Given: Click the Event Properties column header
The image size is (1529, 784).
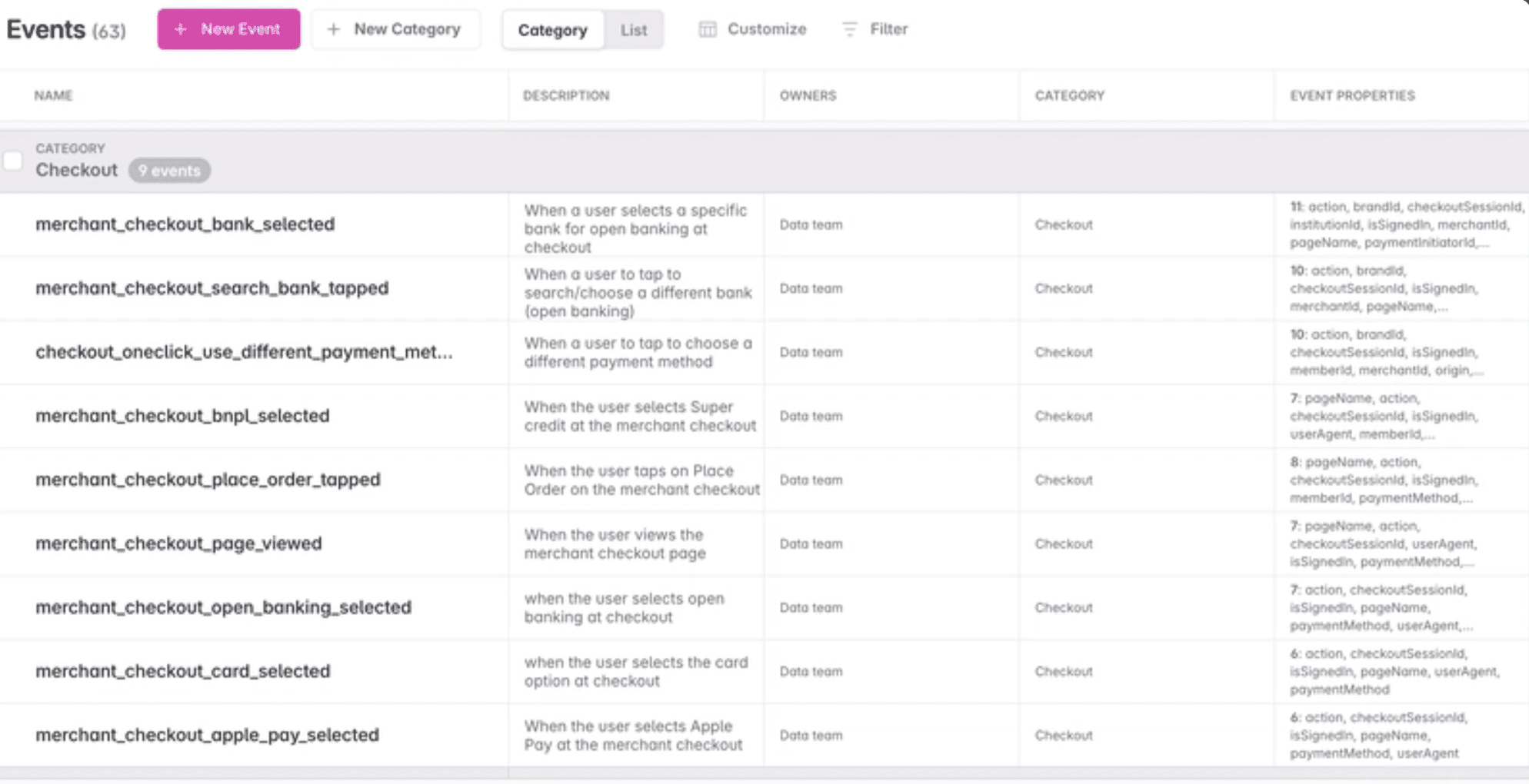Looking at the screenshot, I should coord(1352,95).
